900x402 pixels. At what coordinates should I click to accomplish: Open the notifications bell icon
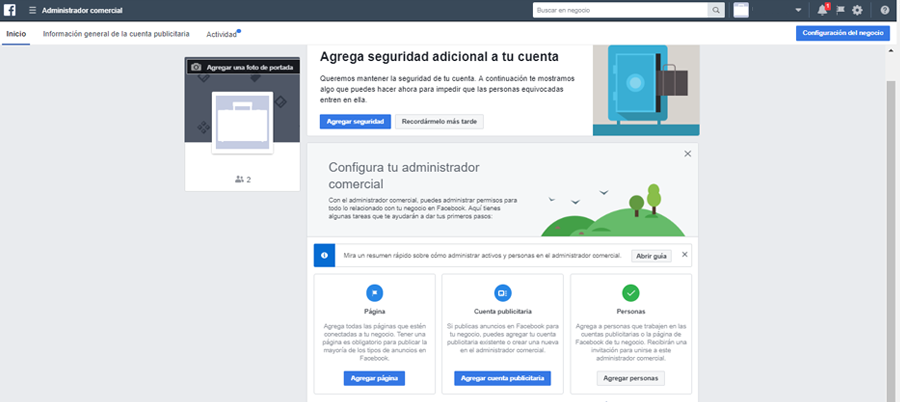tap(823, 10)
